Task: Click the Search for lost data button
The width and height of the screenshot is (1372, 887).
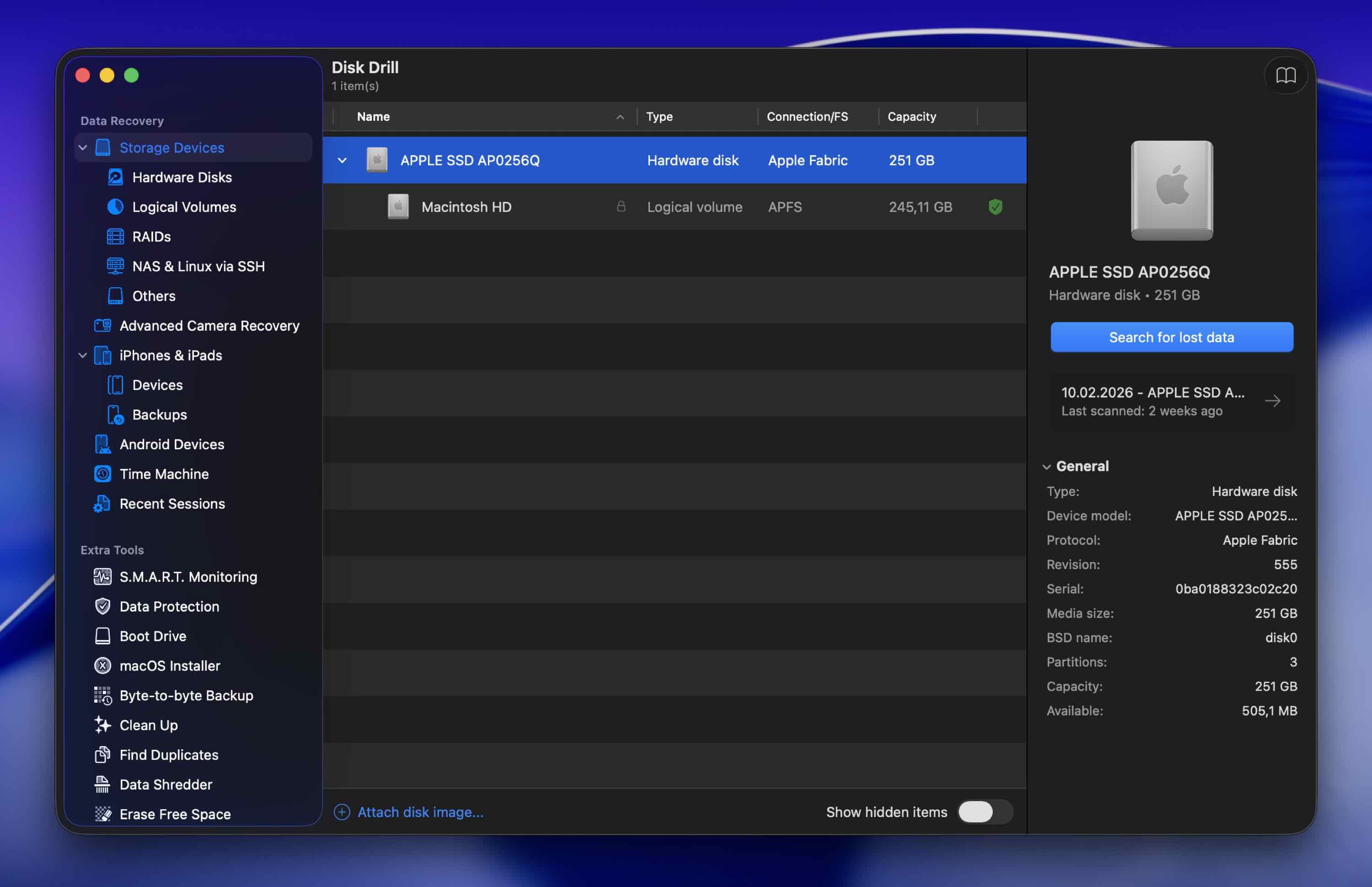Action: click(1171, 338)
